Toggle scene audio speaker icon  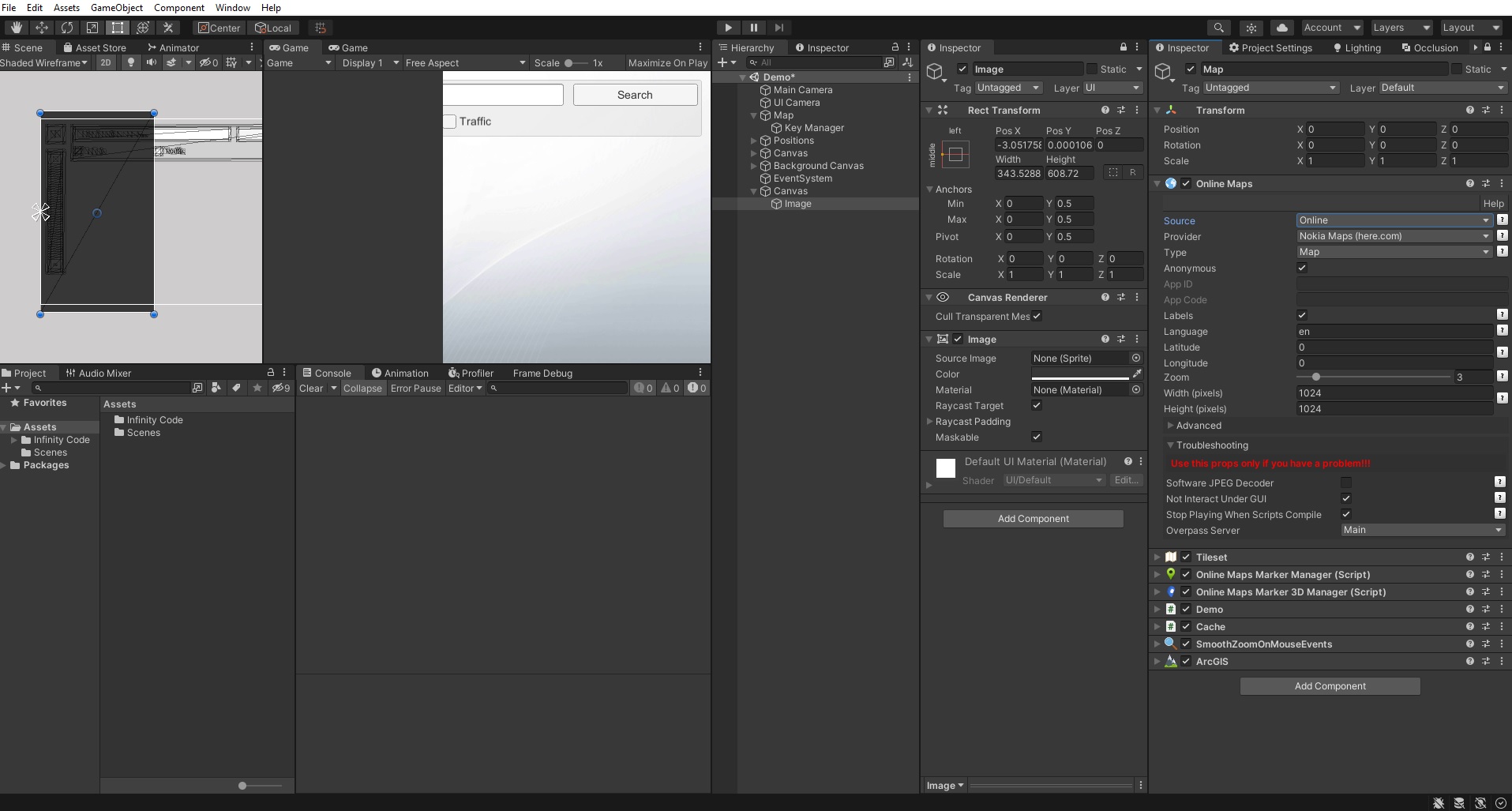click(x=151, y=62)
